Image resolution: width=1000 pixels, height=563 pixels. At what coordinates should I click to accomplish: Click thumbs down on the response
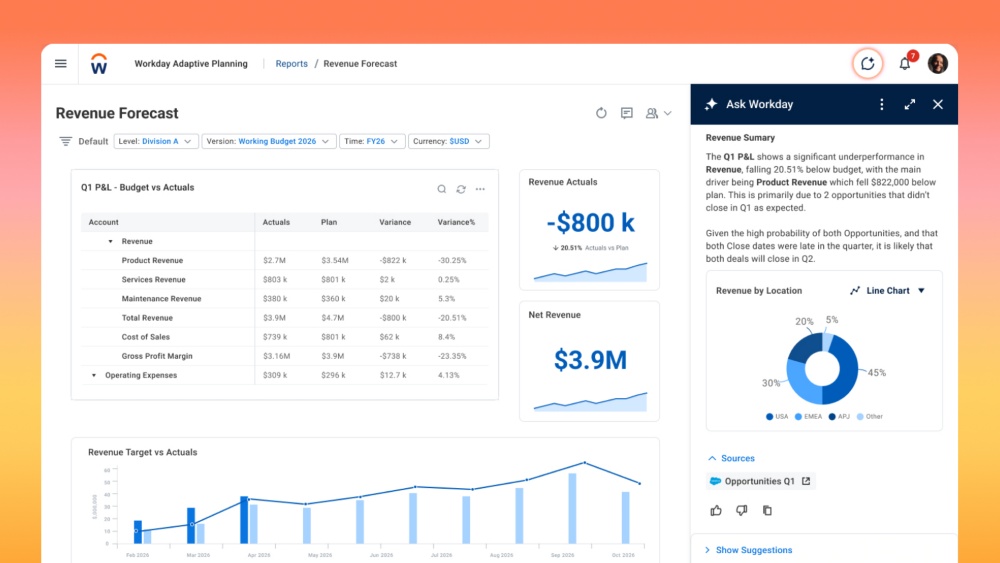pos(741,510)
